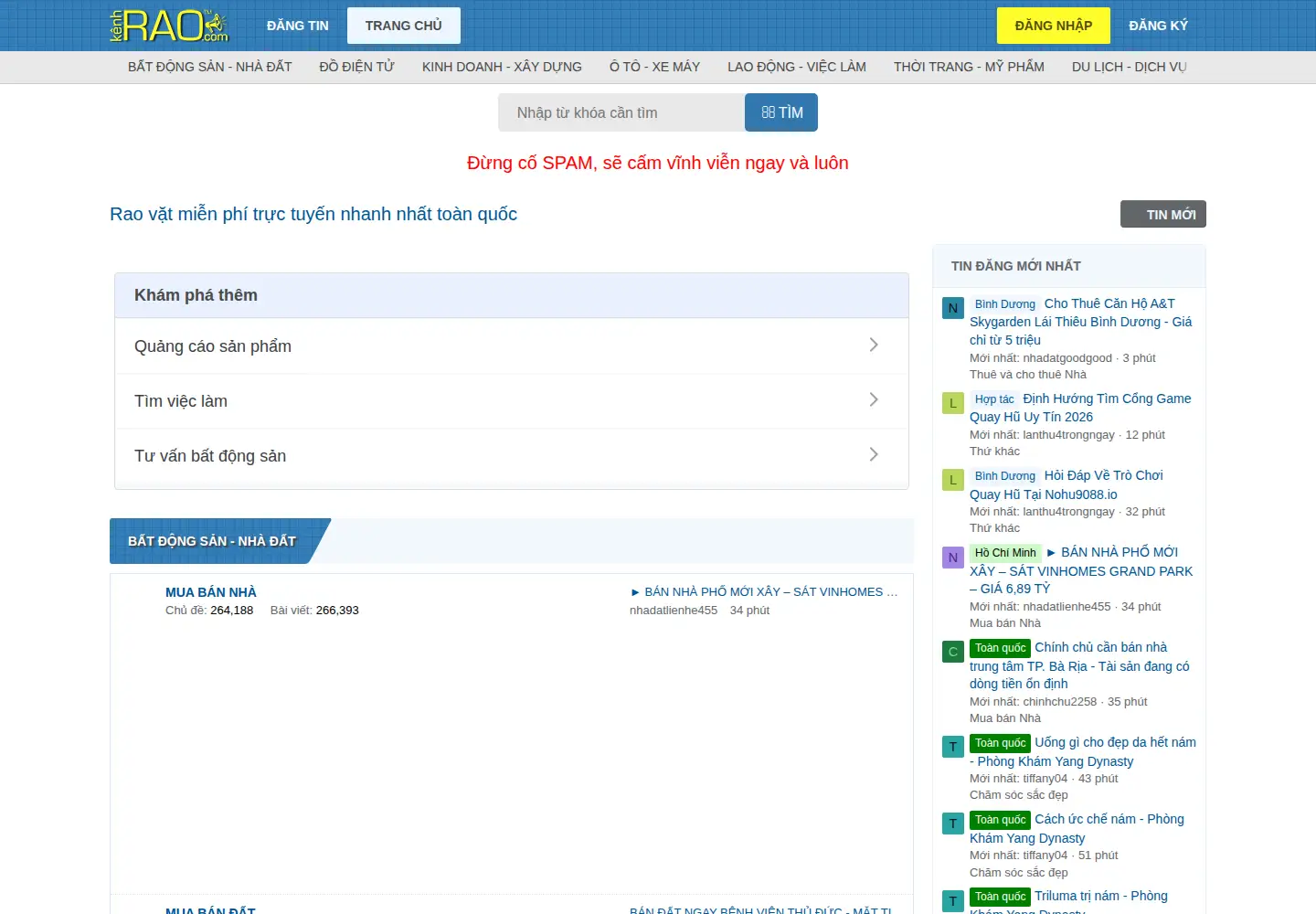Open Thuê và cho thuê Nhà category link
This screenshot has height=914, width=1316.
pyautogui.click(x=1028, y=375)
